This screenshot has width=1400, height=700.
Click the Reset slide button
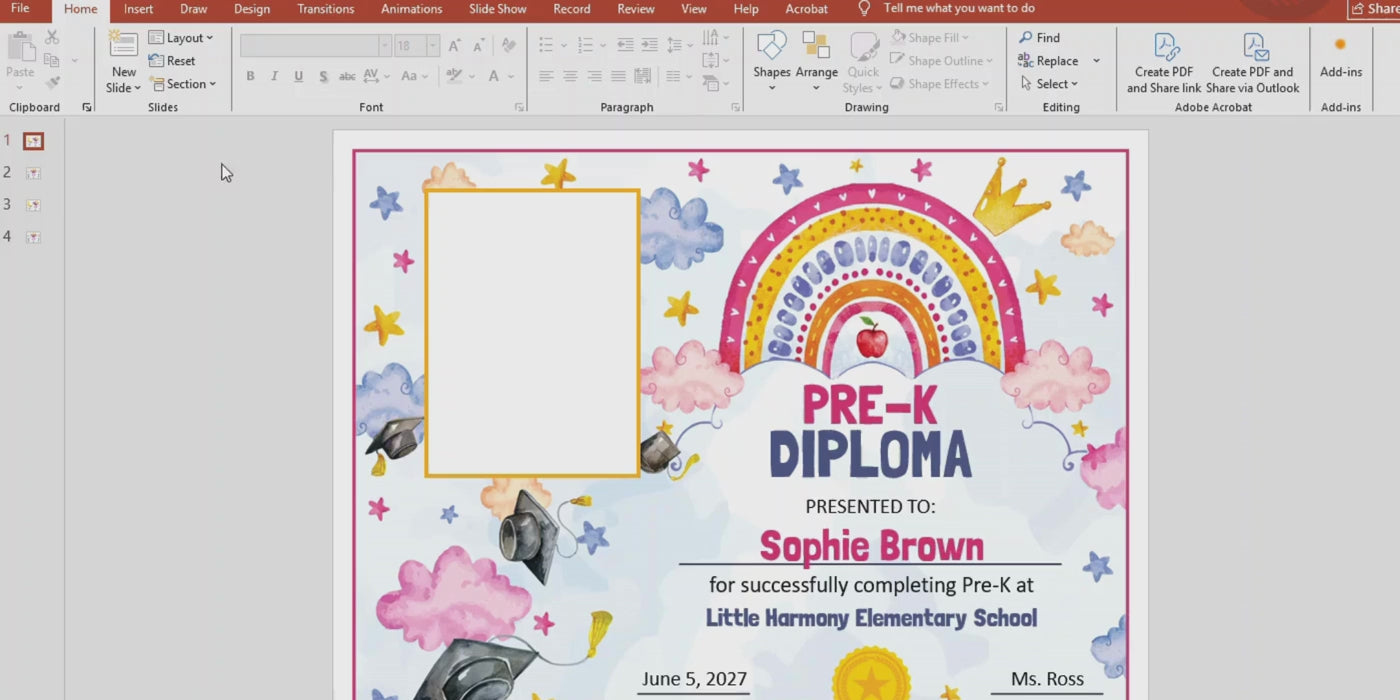[x=172, y=61]
